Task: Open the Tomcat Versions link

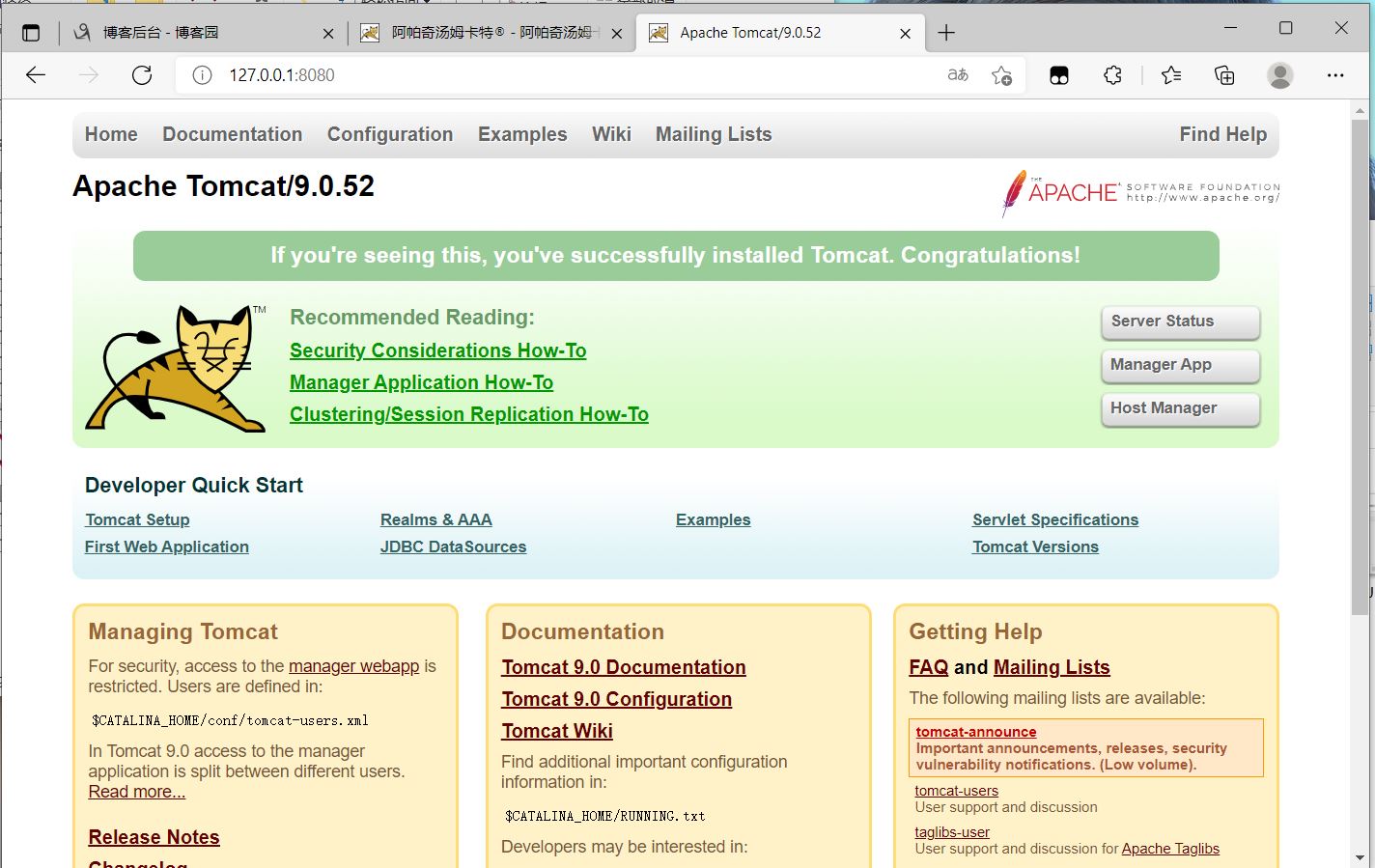Action: coord(1035,546)
